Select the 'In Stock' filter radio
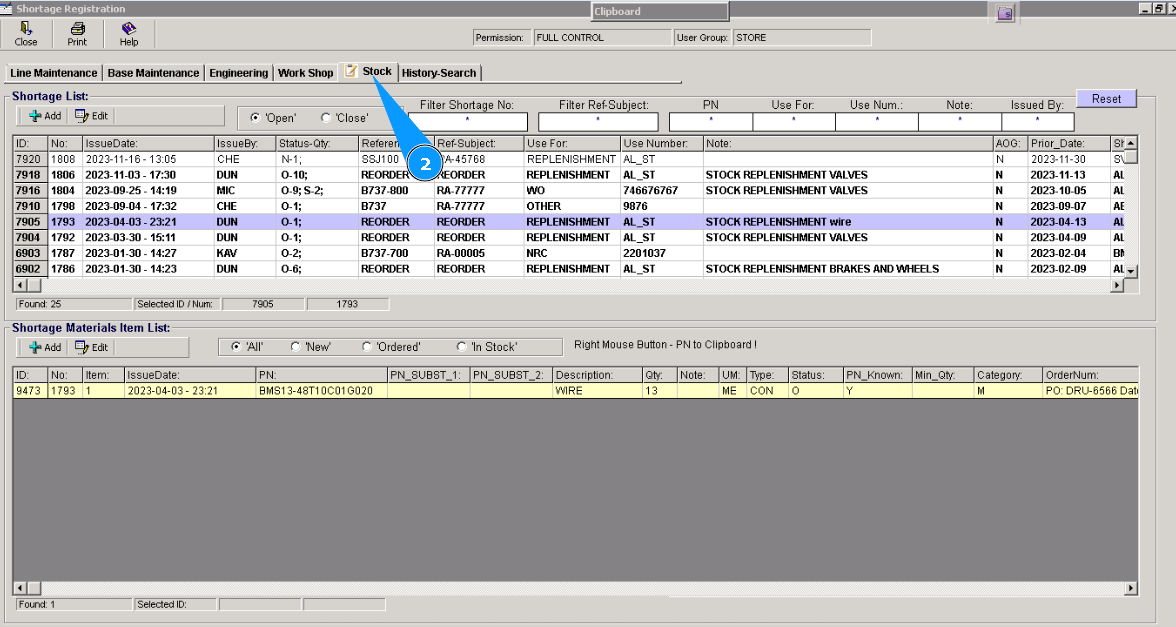The height and width of the screenshot is (627, 1176). tap(461, 347)
